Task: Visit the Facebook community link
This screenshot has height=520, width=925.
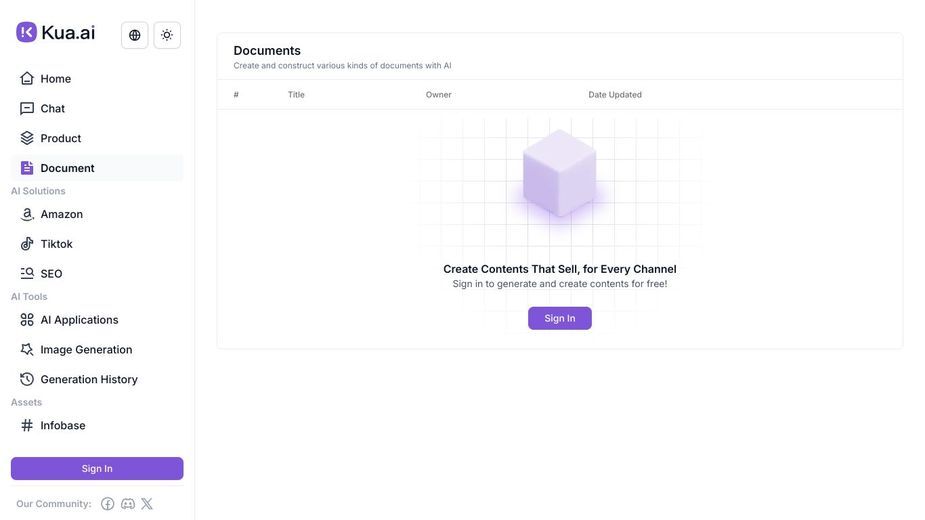Action: [x=107, y=503]
